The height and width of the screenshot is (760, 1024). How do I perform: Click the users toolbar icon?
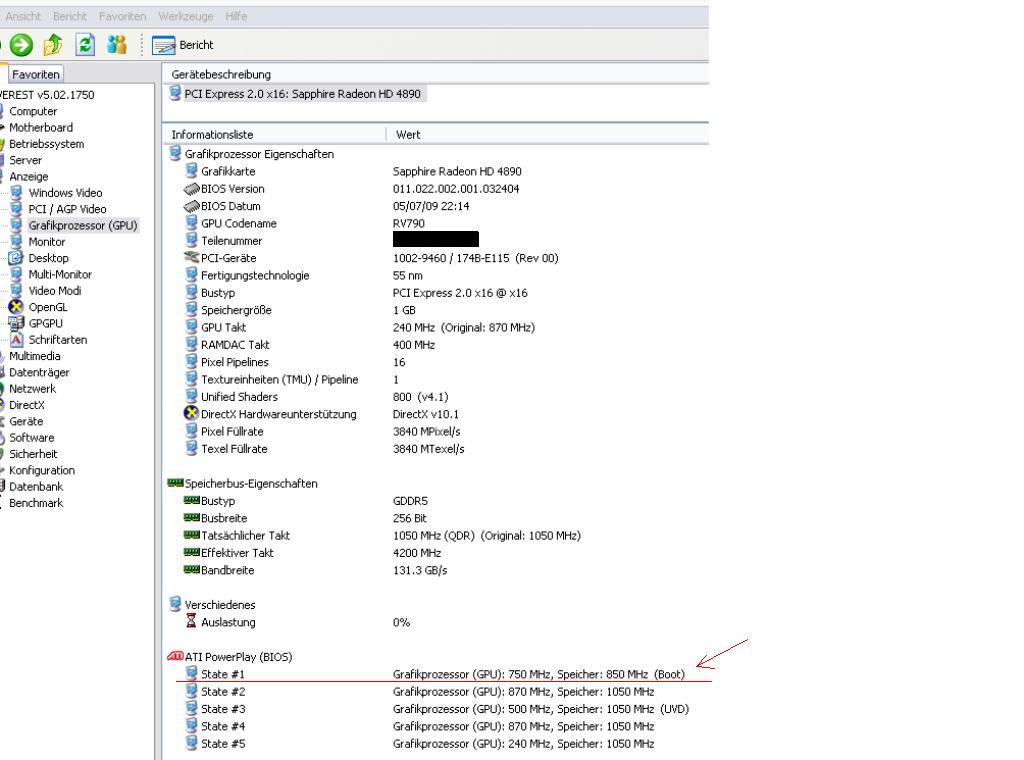[117, 45]
